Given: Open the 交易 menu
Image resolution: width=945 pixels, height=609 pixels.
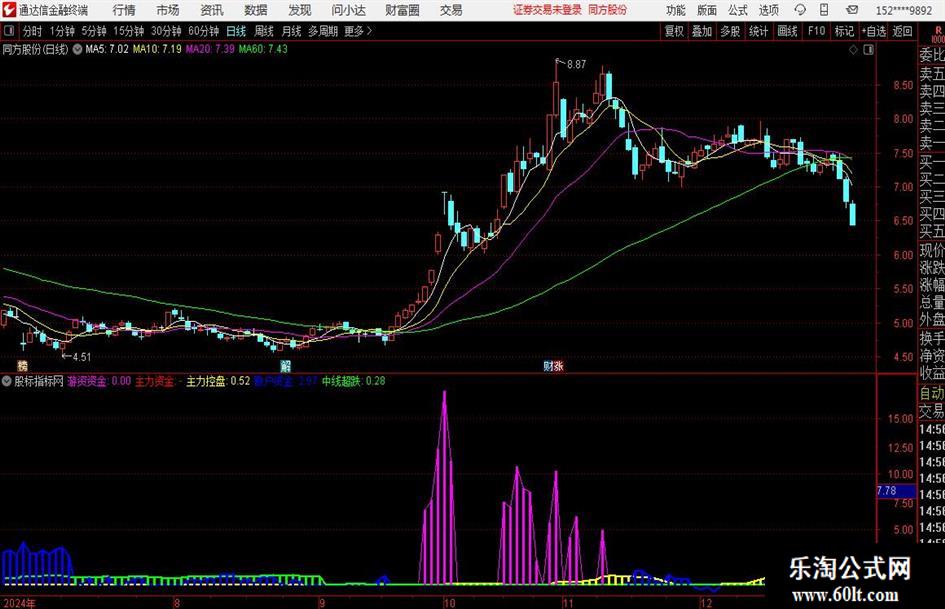Looking at the screenshot, I should tap(451, 10).
